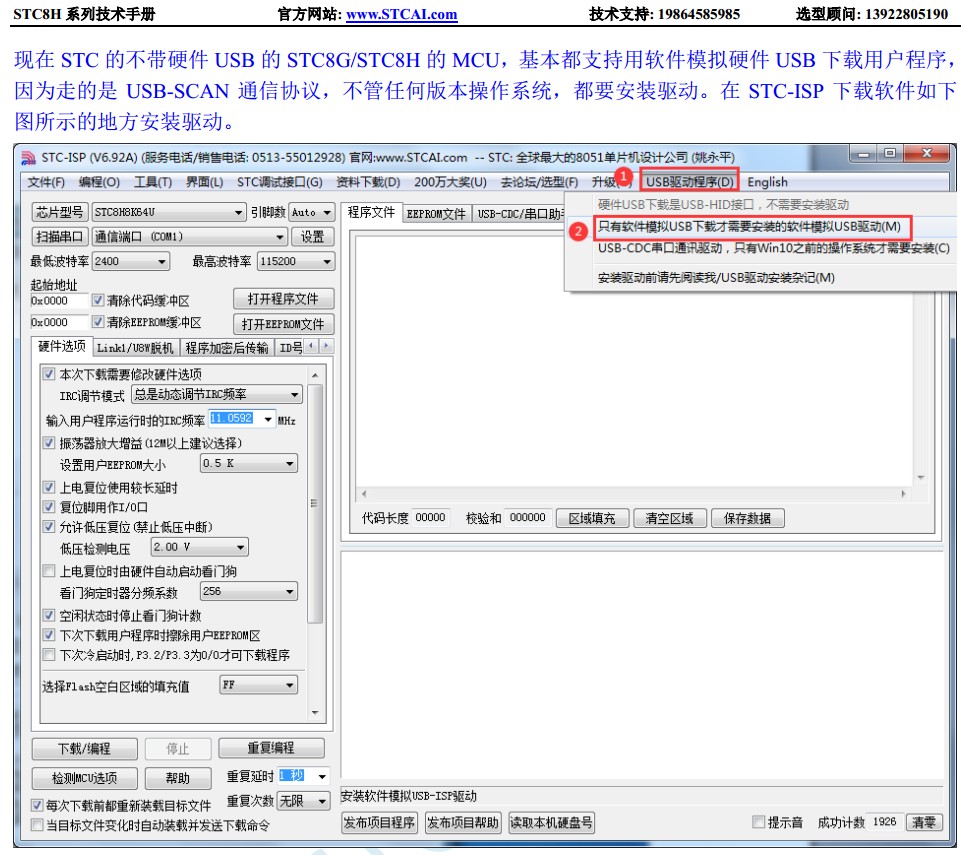Image resolution: width=963 pixels, height=855 pixels.
Task: Toggle 上电复位使用较长延时 checkbox
Action: 49,488
